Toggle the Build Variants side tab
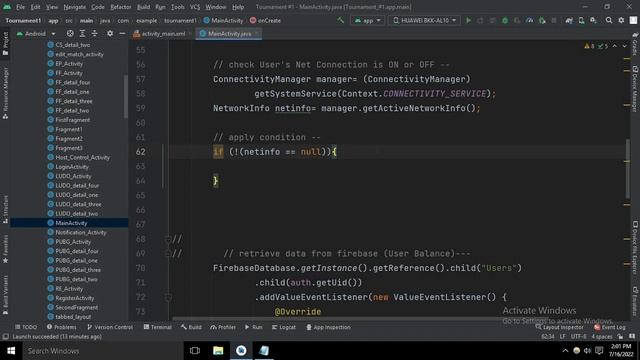Screen dimensions: 640x360 [x=5, y=295]
